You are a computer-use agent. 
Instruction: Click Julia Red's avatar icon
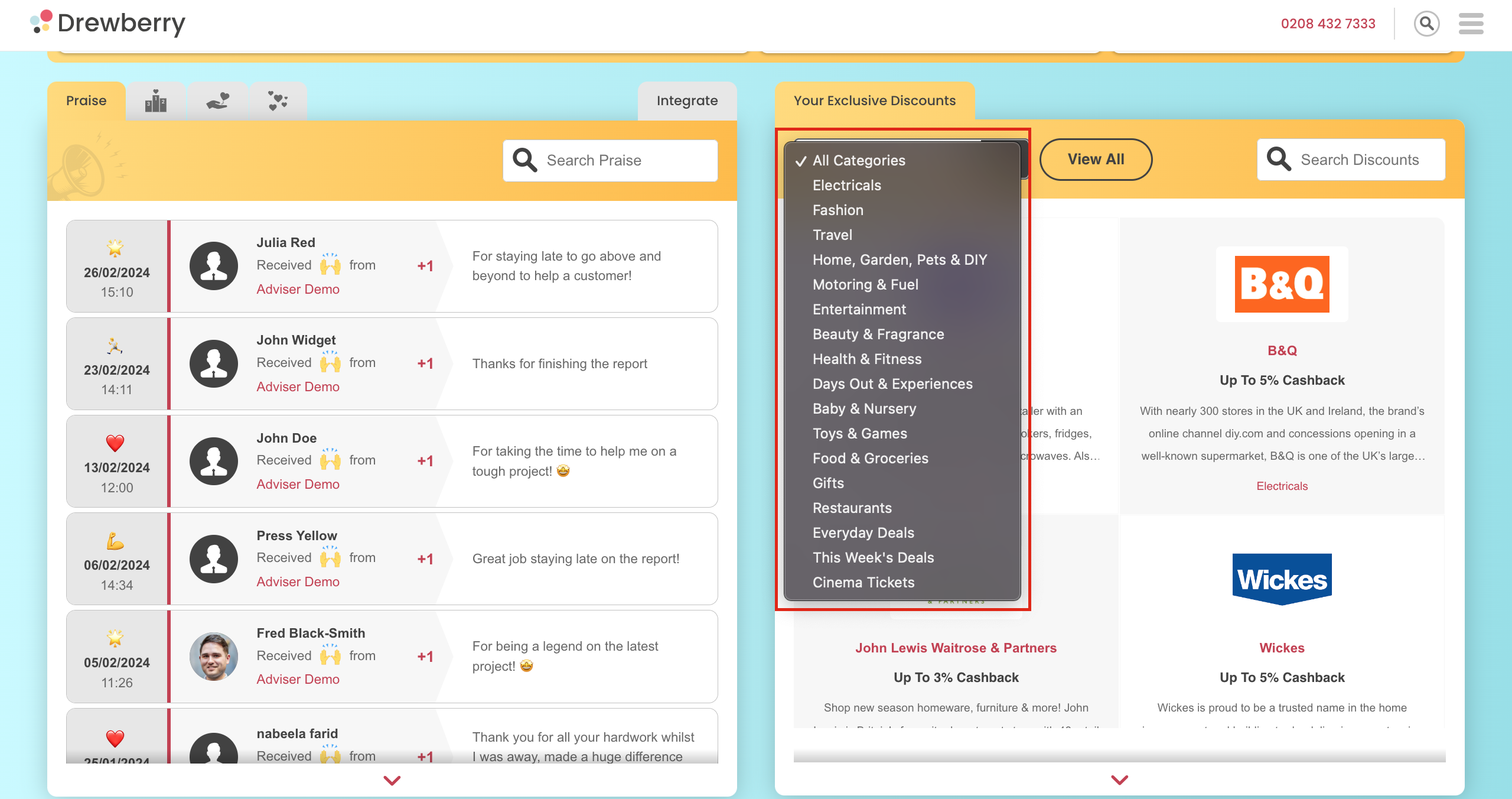[214, 266]
